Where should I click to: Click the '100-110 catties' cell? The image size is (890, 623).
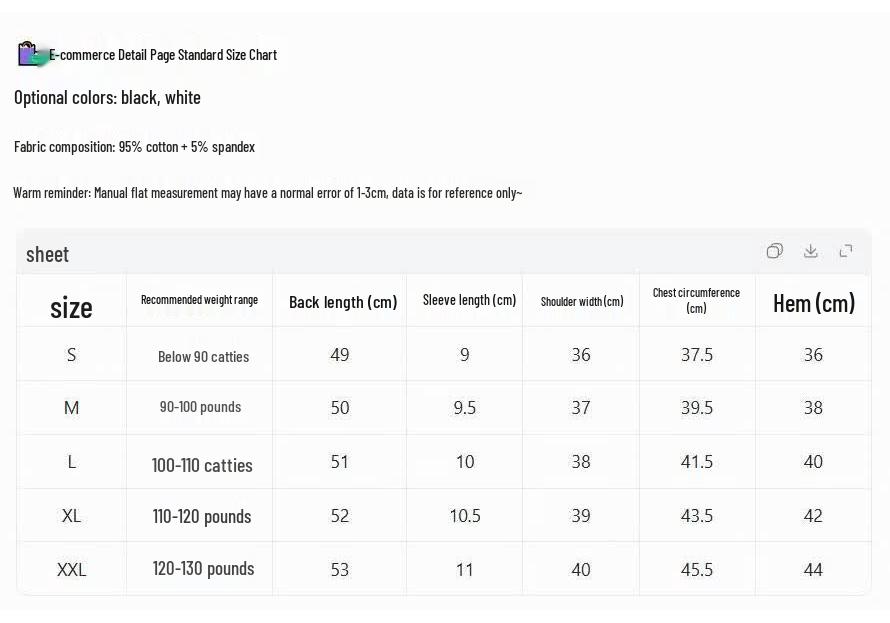(202, 465)
